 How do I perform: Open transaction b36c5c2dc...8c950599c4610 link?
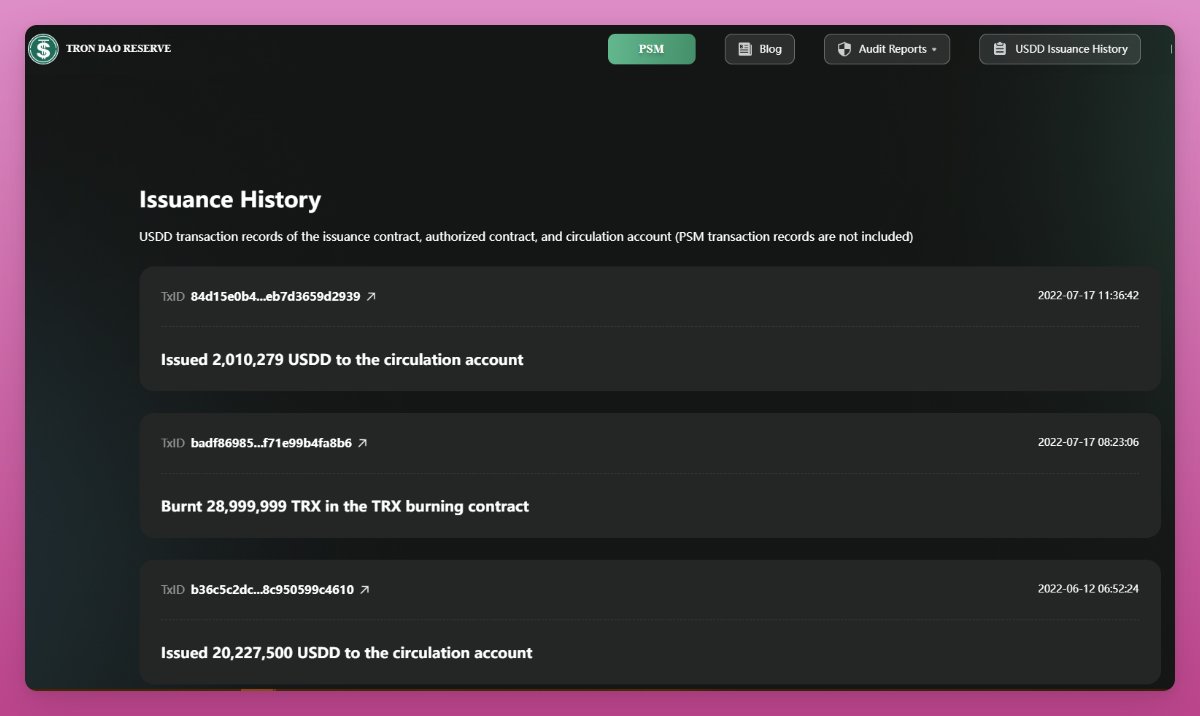pos(272,590)
